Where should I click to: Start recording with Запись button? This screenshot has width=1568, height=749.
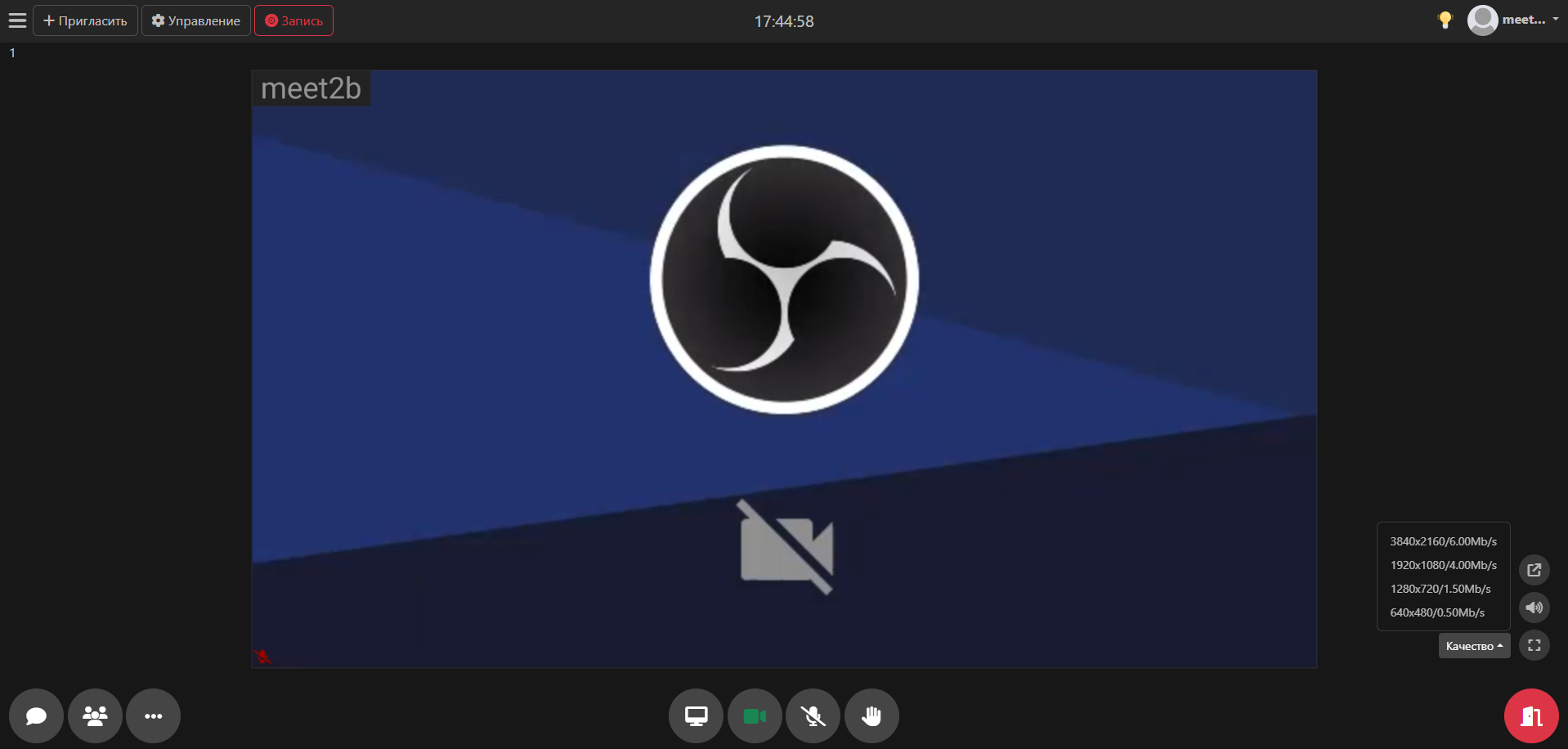(293, 20)
